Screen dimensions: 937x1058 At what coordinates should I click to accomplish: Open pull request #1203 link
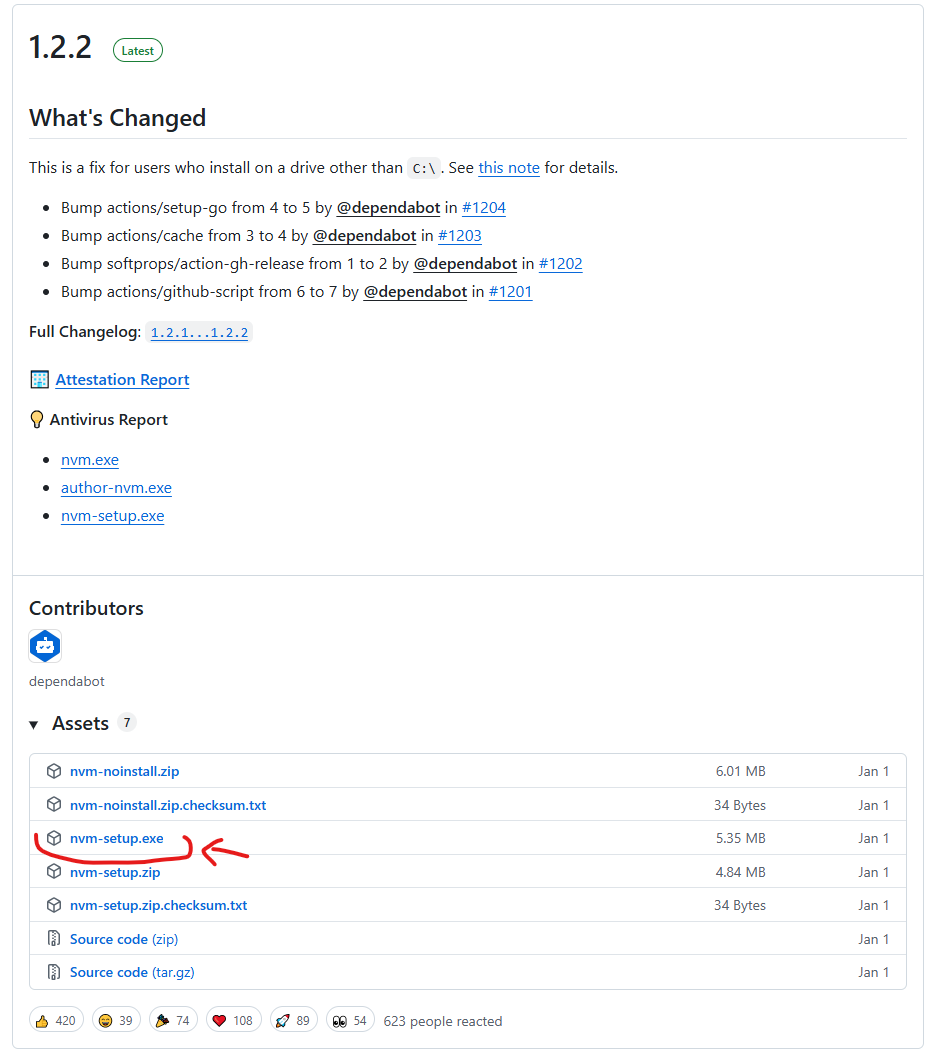pos(459,236)
